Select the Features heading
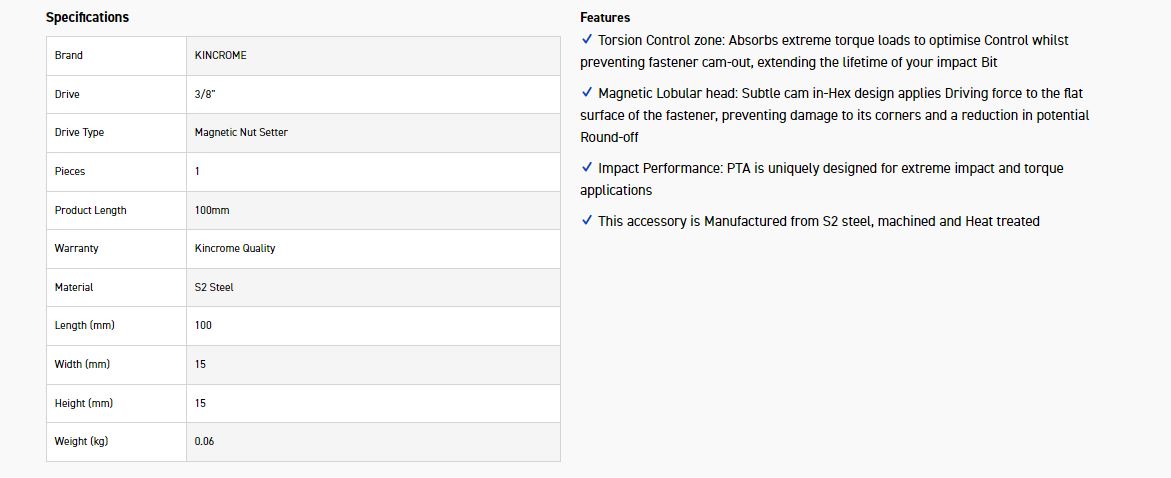This screenshot has width=1171, height=478. coord(605,18)
